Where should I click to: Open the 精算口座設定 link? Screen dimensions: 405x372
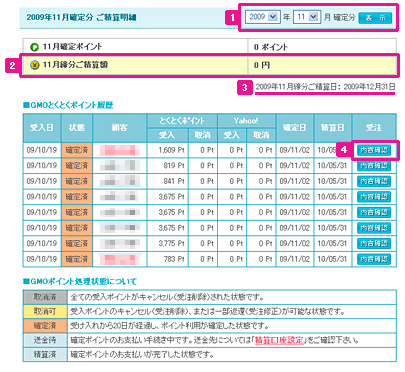click(279, 340)
